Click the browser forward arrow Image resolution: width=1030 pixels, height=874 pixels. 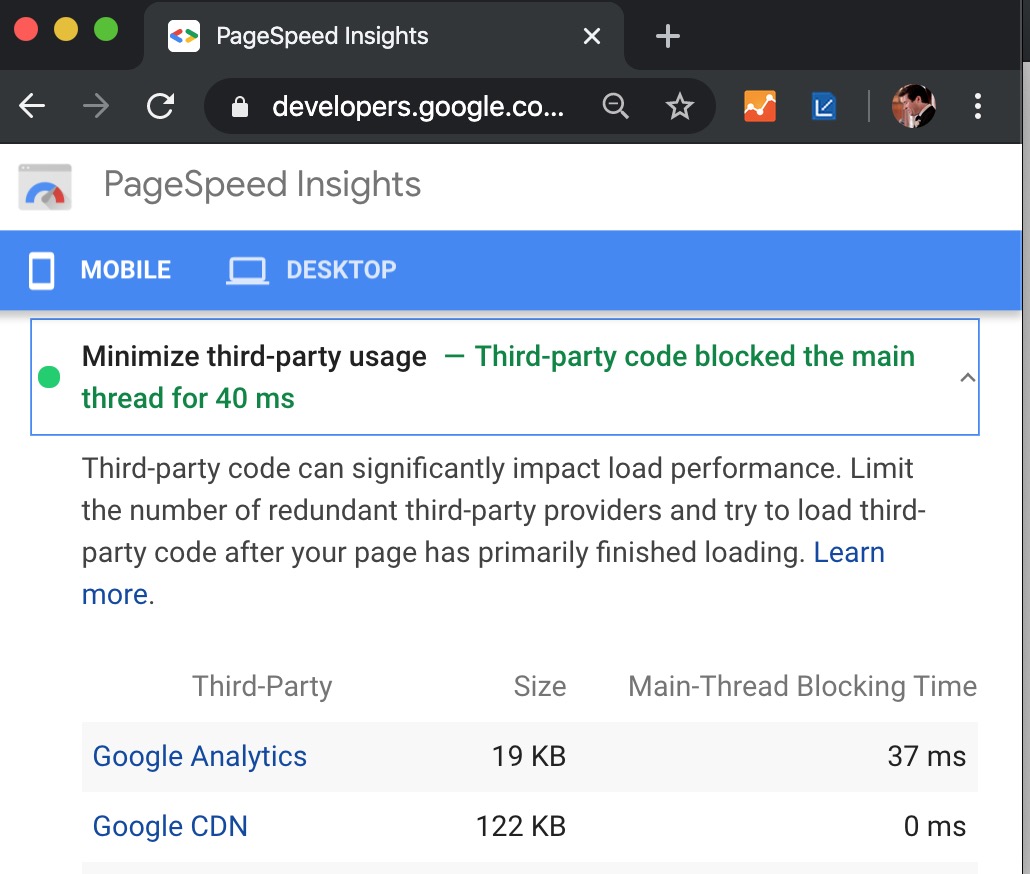(96, 106)
